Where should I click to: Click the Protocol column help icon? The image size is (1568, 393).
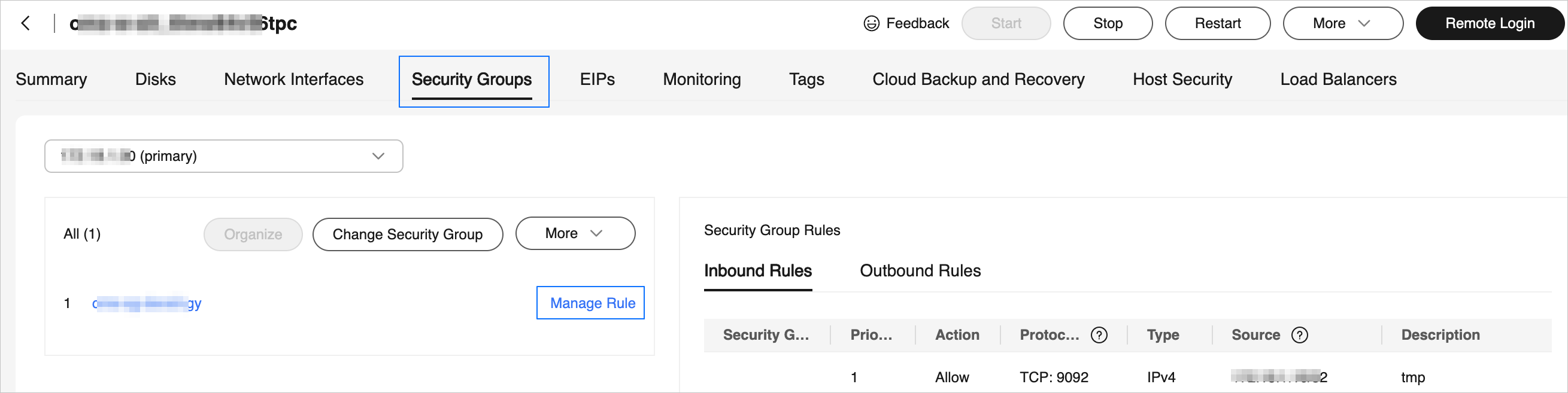click(1099, 335)
